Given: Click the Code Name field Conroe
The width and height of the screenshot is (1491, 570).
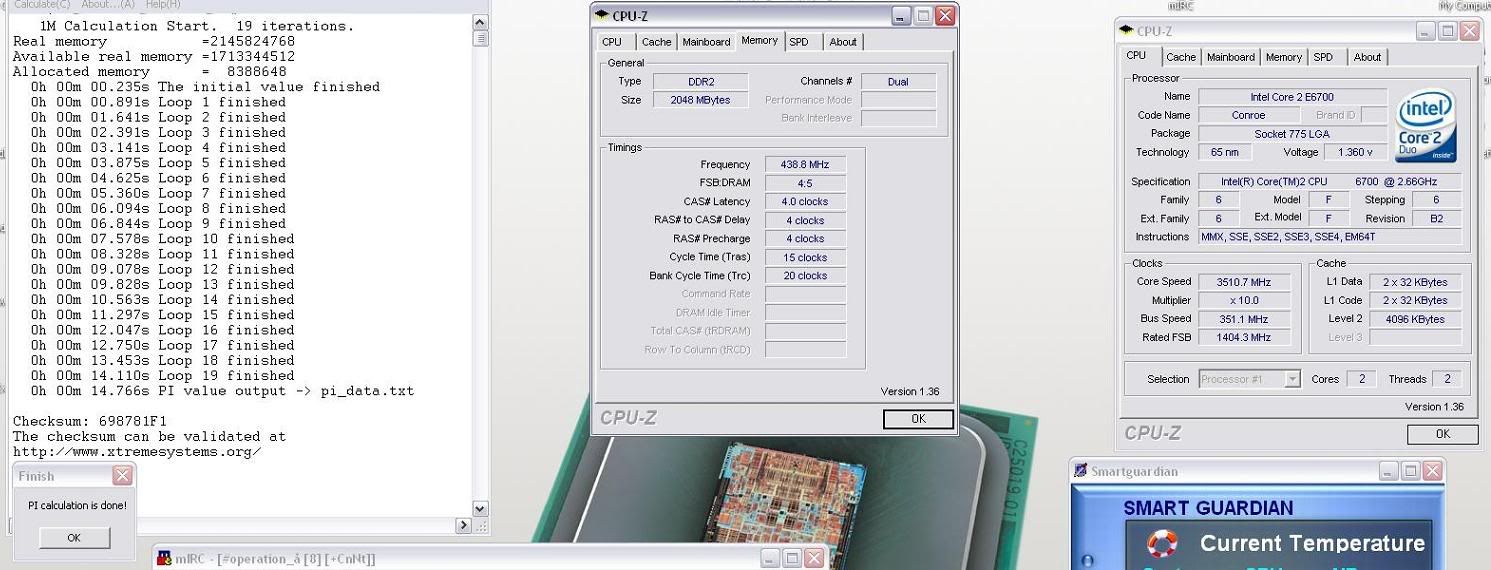Looking at the screenshot, I should pyautogui.click(x=1248, y=115).
